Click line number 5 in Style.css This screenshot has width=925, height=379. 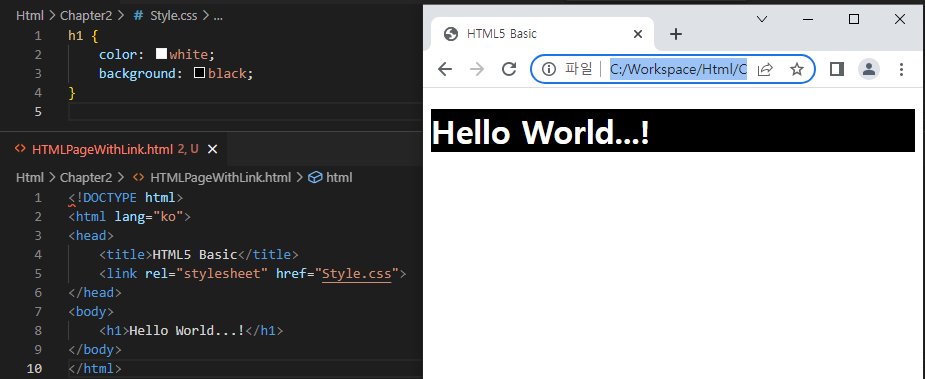[38, 111]
